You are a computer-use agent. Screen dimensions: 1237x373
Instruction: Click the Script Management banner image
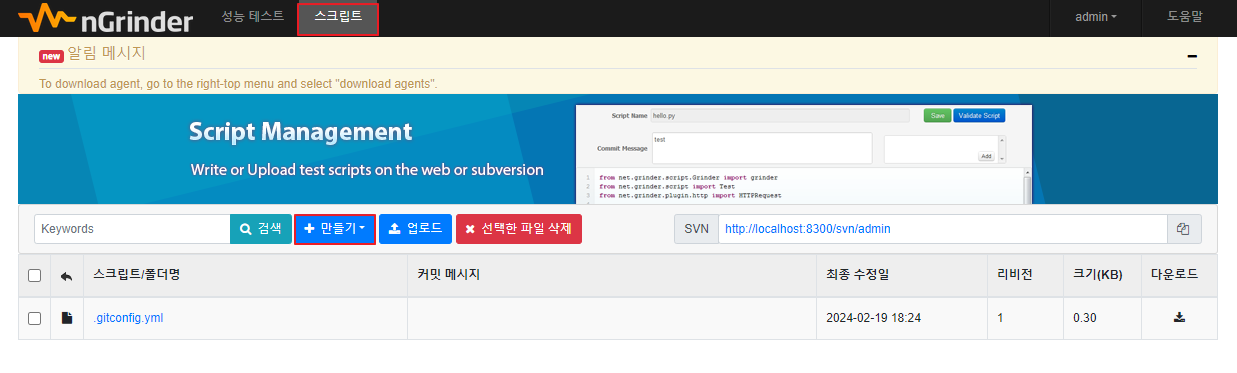(x=618, y=149)
